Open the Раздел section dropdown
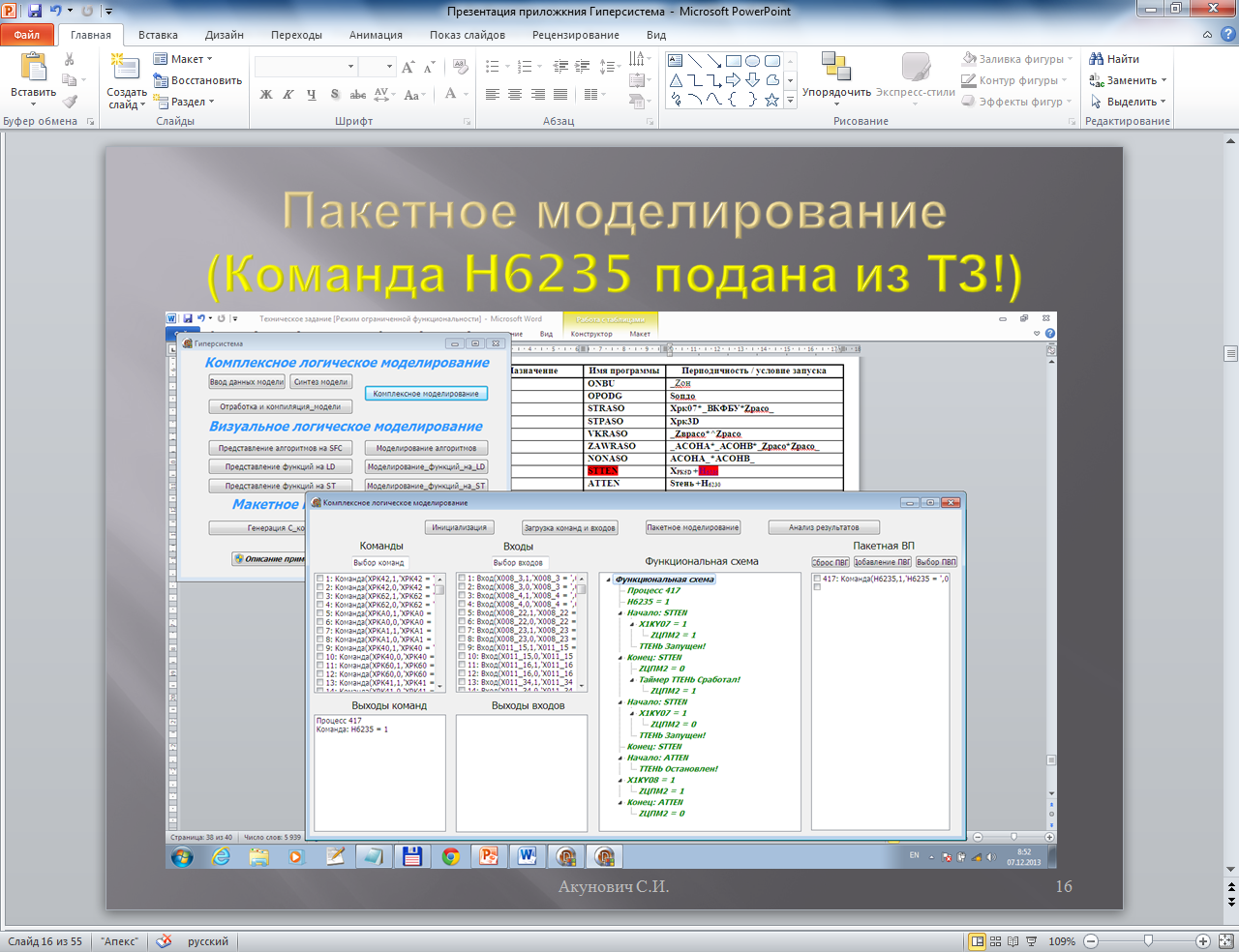 click(x=184, y=102)
